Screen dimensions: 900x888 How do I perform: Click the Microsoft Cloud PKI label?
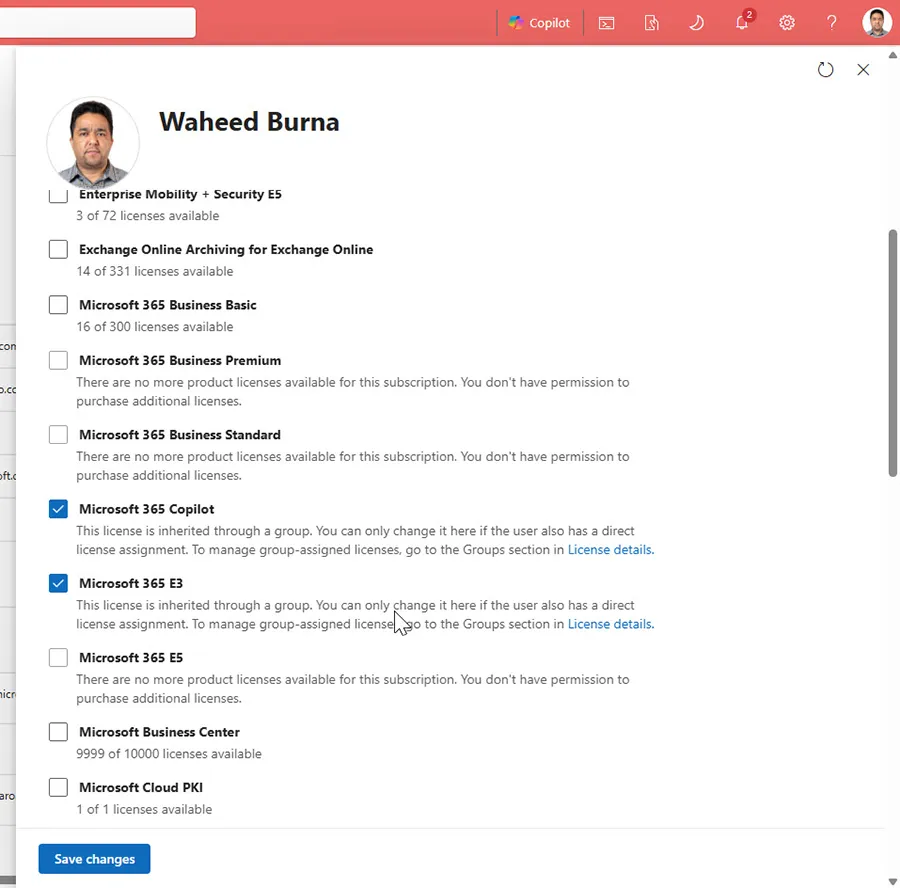(141, 788)
